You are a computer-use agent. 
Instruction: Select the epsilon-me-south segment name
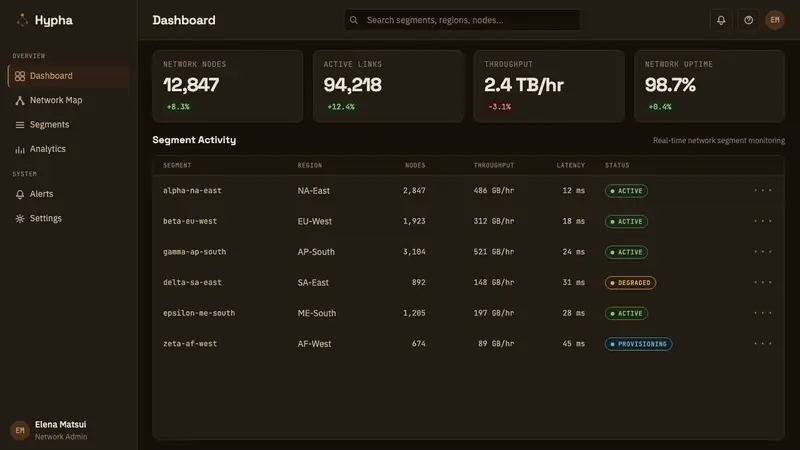(199, 313)
